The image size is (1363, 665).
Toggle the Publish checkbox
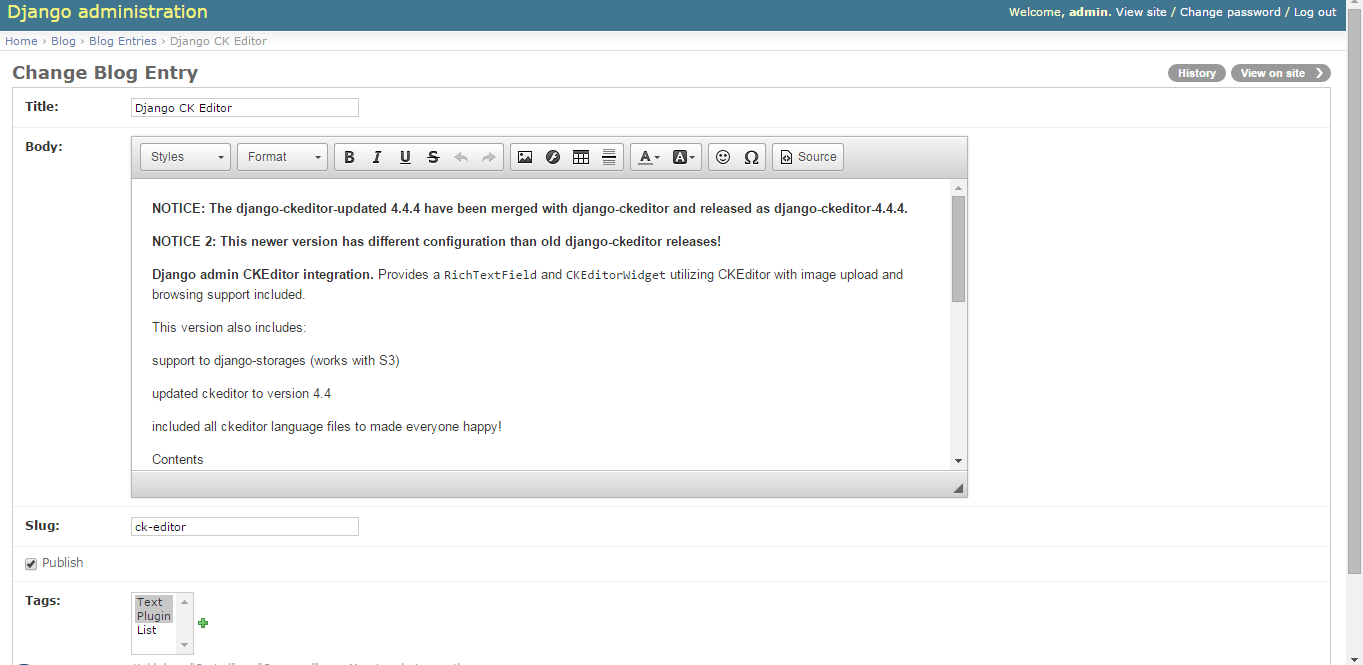point(31,564)
